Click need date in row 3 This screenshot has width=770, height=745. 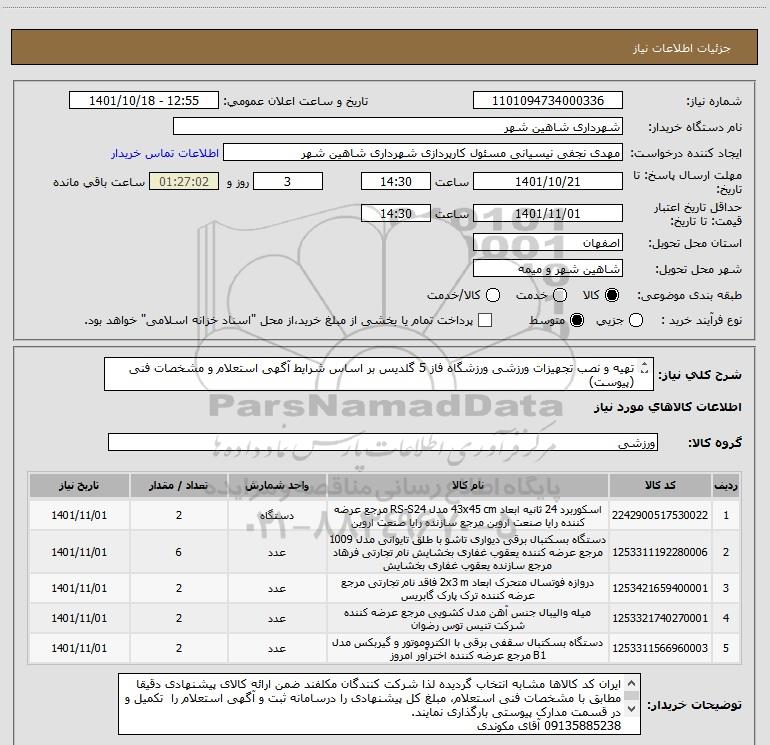point(79,588)
